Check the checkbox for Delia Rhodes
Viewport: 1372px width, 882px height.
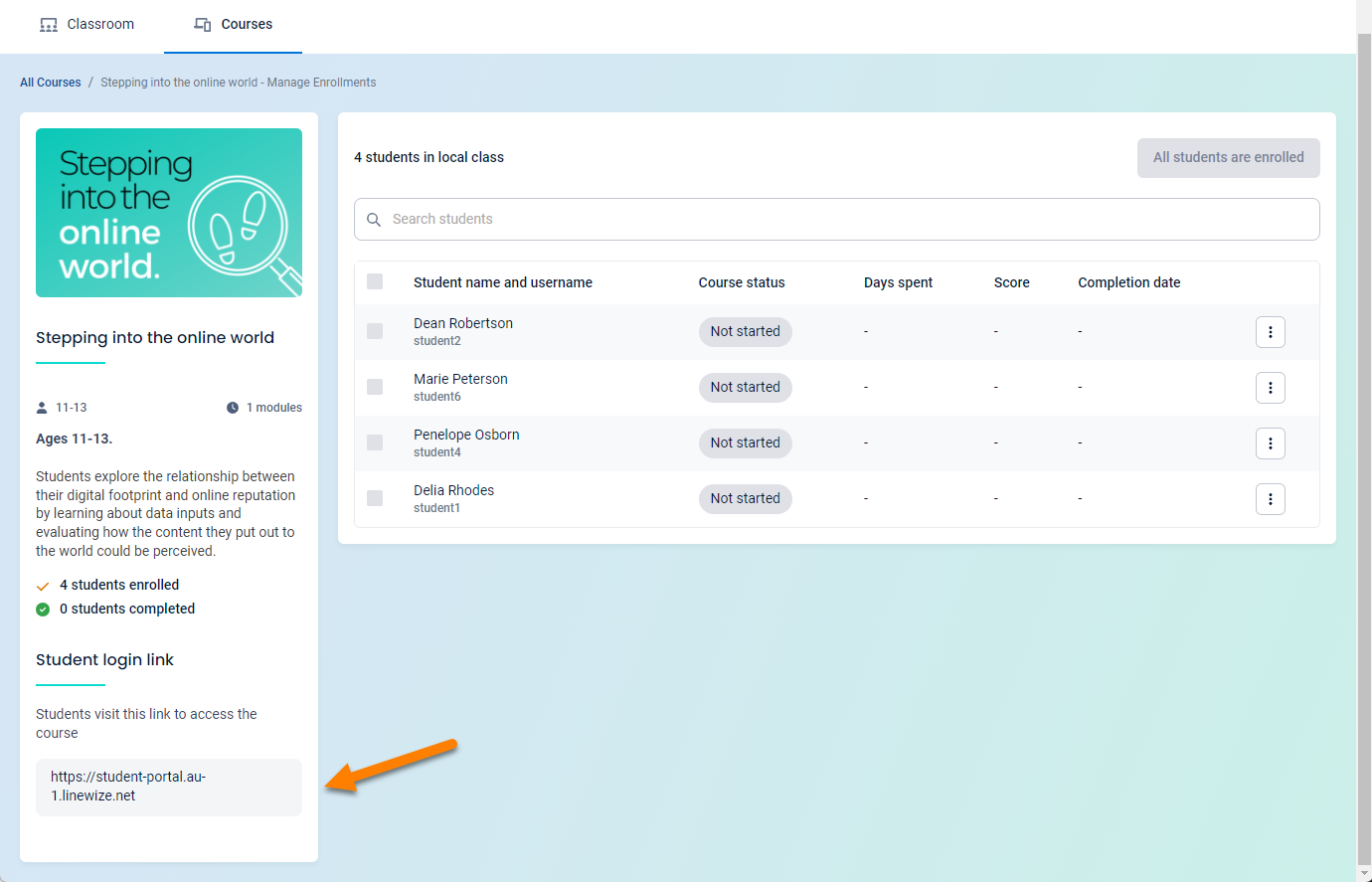click(x=375, y=498)
